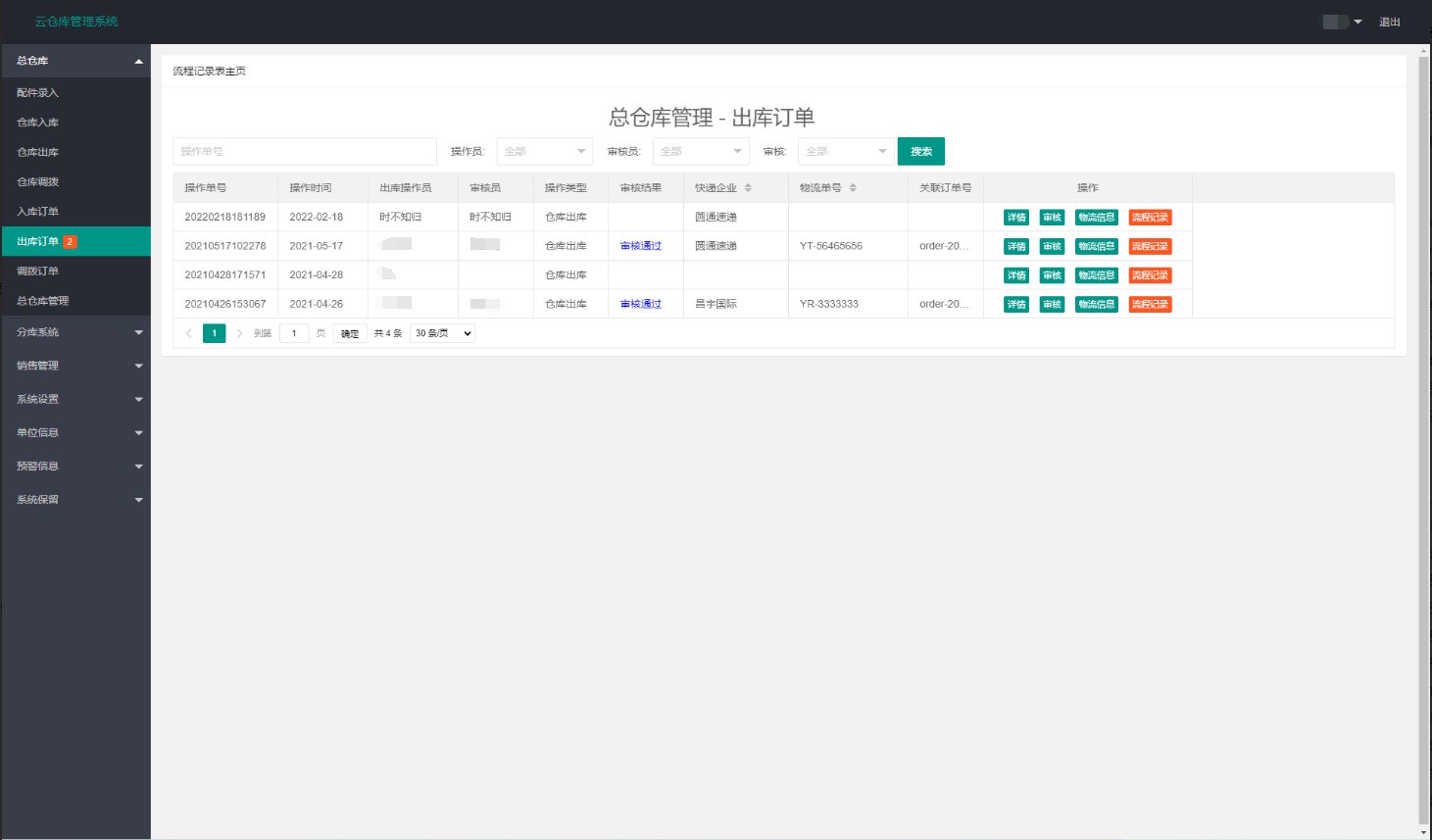Open the 审核员 filter dropdown
Screen dimensions: 1432x840
point(700,152)
